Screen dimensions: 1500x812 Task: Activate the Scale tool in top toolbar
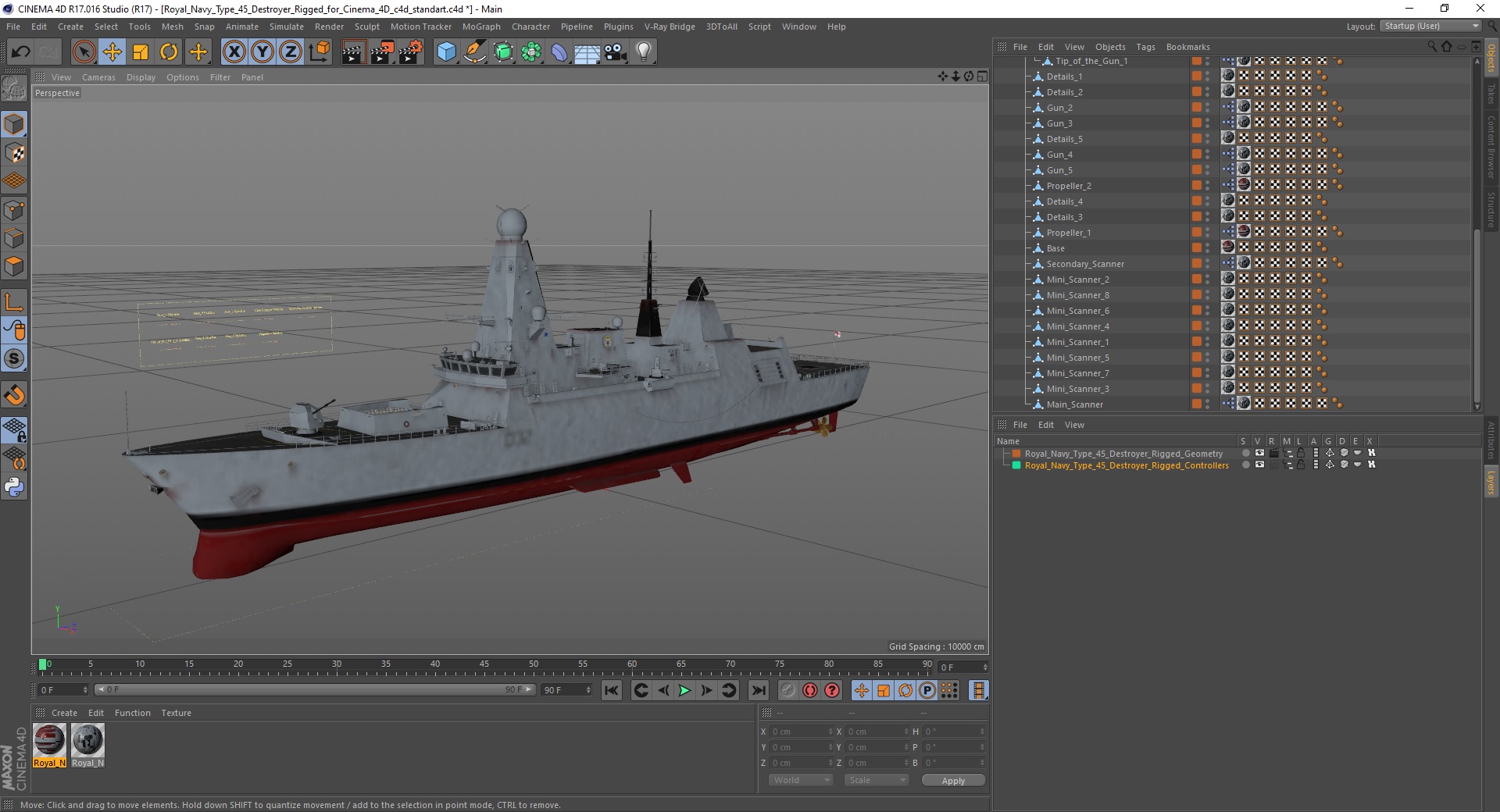coord(141,52)
